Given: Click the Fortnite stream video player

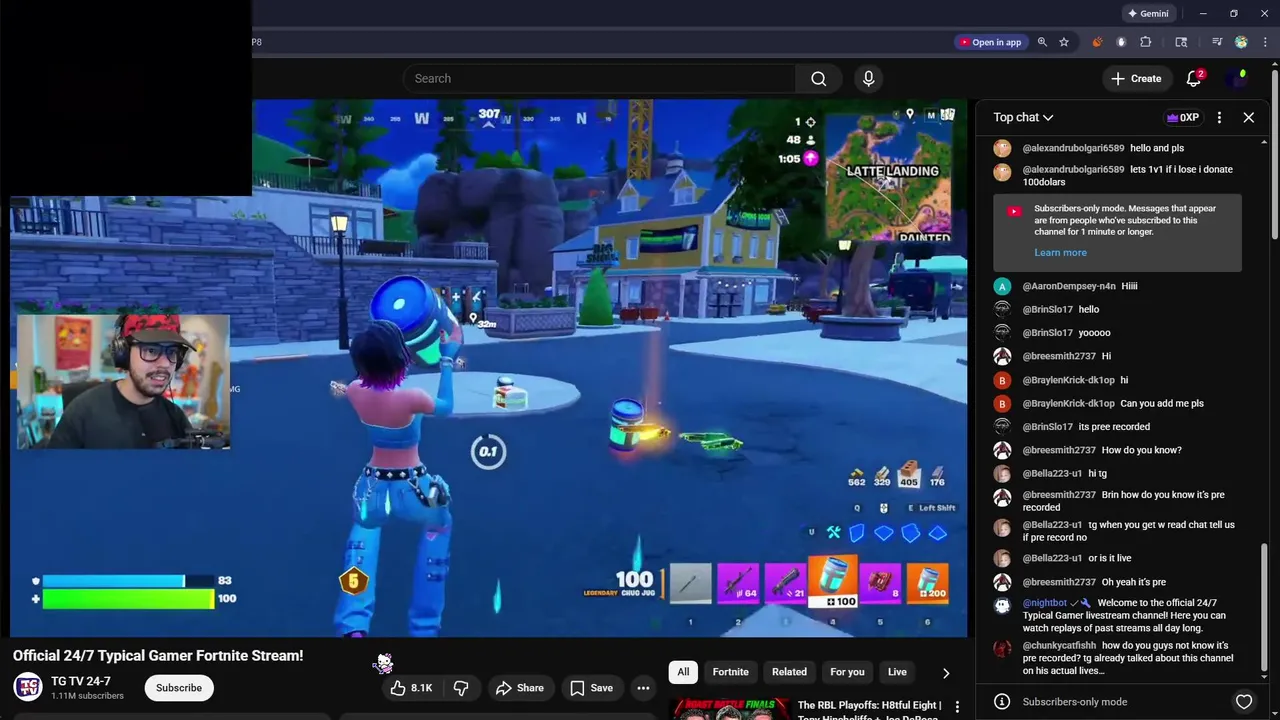Looking at the screenshot, I should tap(489, 367).
